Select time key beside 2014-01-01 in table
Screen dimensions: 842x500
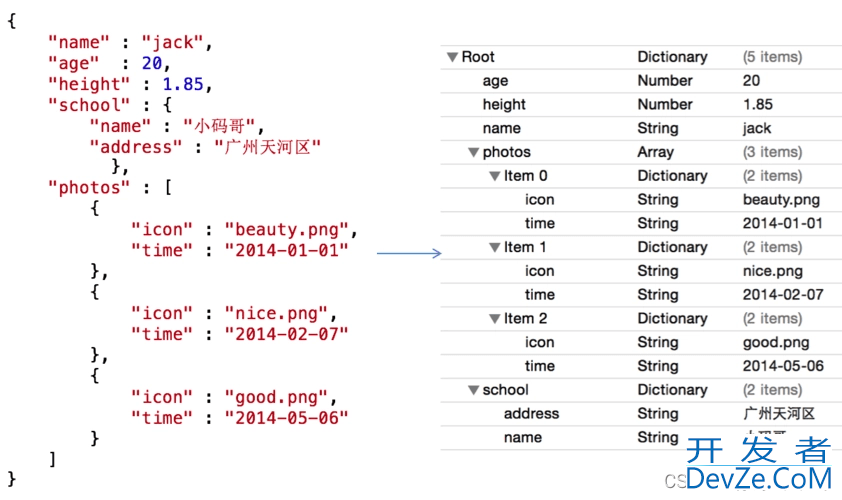click(540, 223)
